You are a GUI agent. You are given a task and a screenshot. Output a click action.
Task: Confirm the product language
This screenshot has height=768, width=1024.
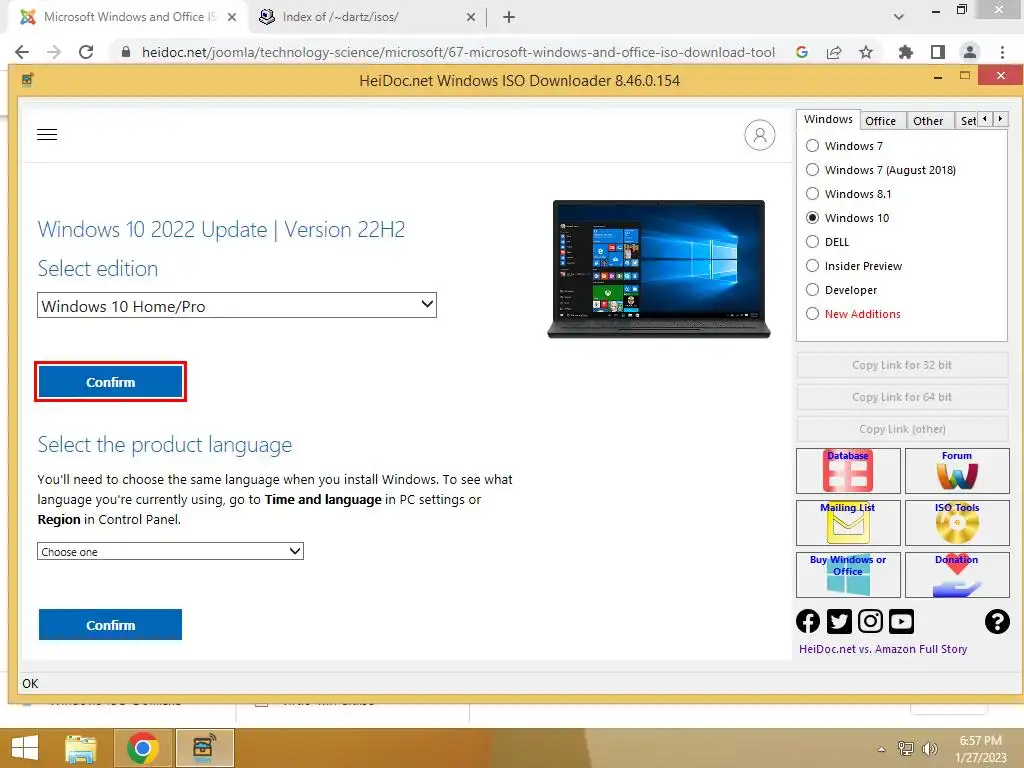point(110,625)
